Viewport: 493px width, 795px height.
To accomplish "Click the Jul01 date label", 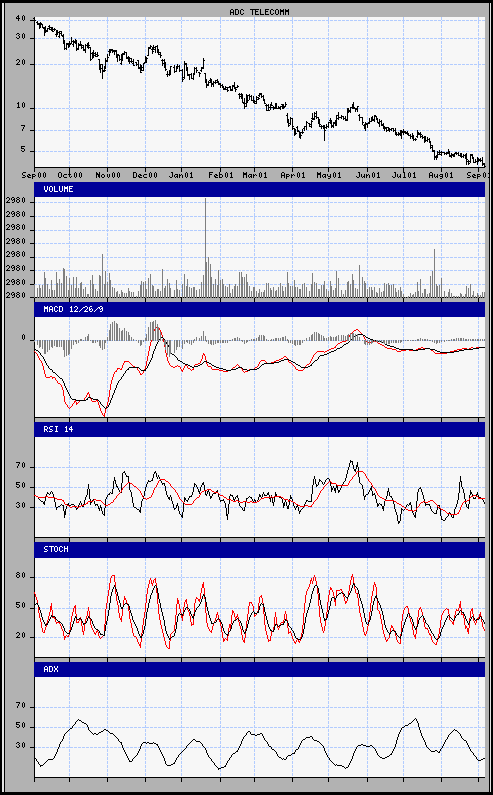I will [404, 175].
